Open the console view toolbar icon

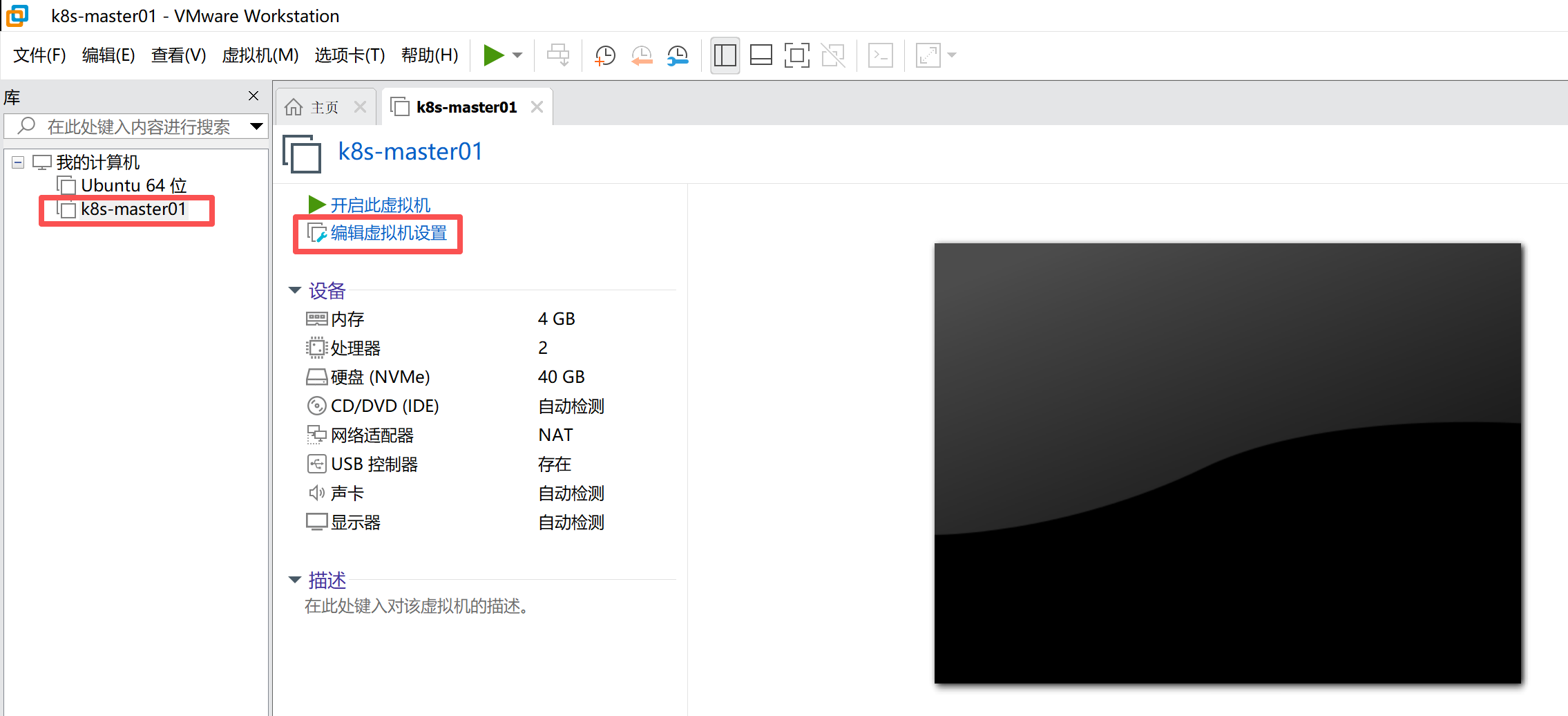(x=881, y=55)
